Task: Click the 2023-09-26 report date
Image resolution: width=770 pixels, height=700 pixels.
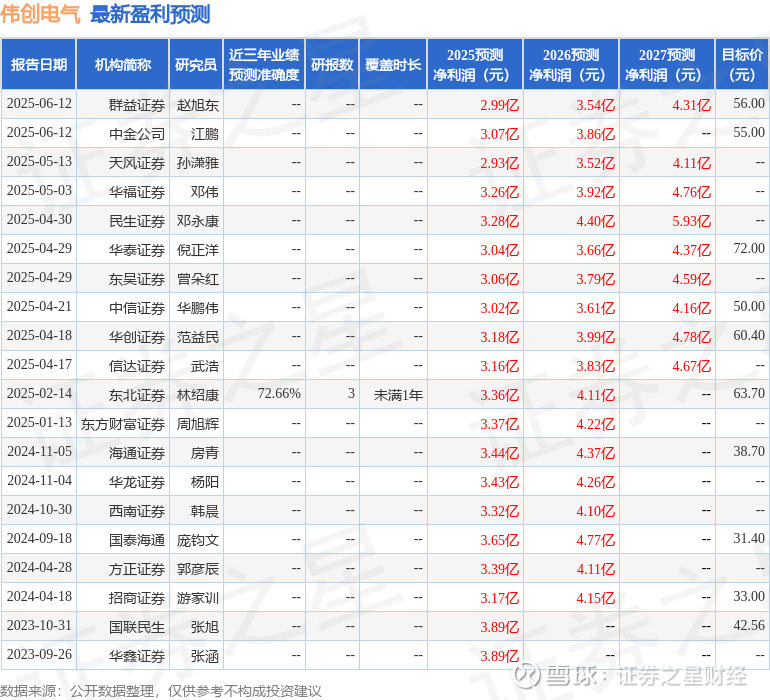Action: [x=39, y=654]
